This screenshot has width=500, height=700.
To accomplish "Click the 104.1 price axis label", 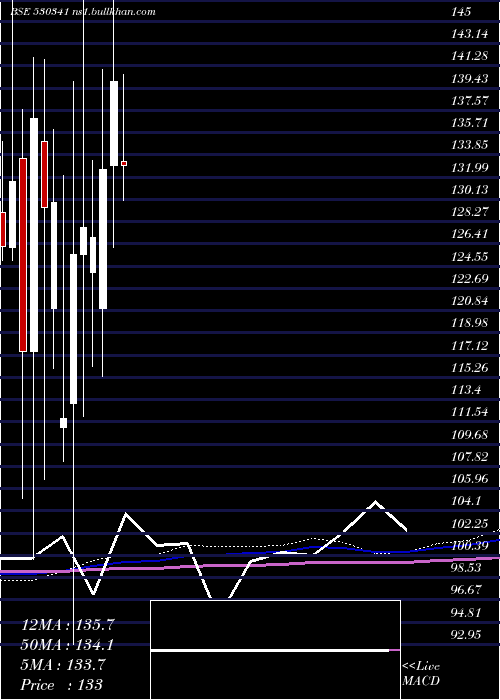I will 466,501.
